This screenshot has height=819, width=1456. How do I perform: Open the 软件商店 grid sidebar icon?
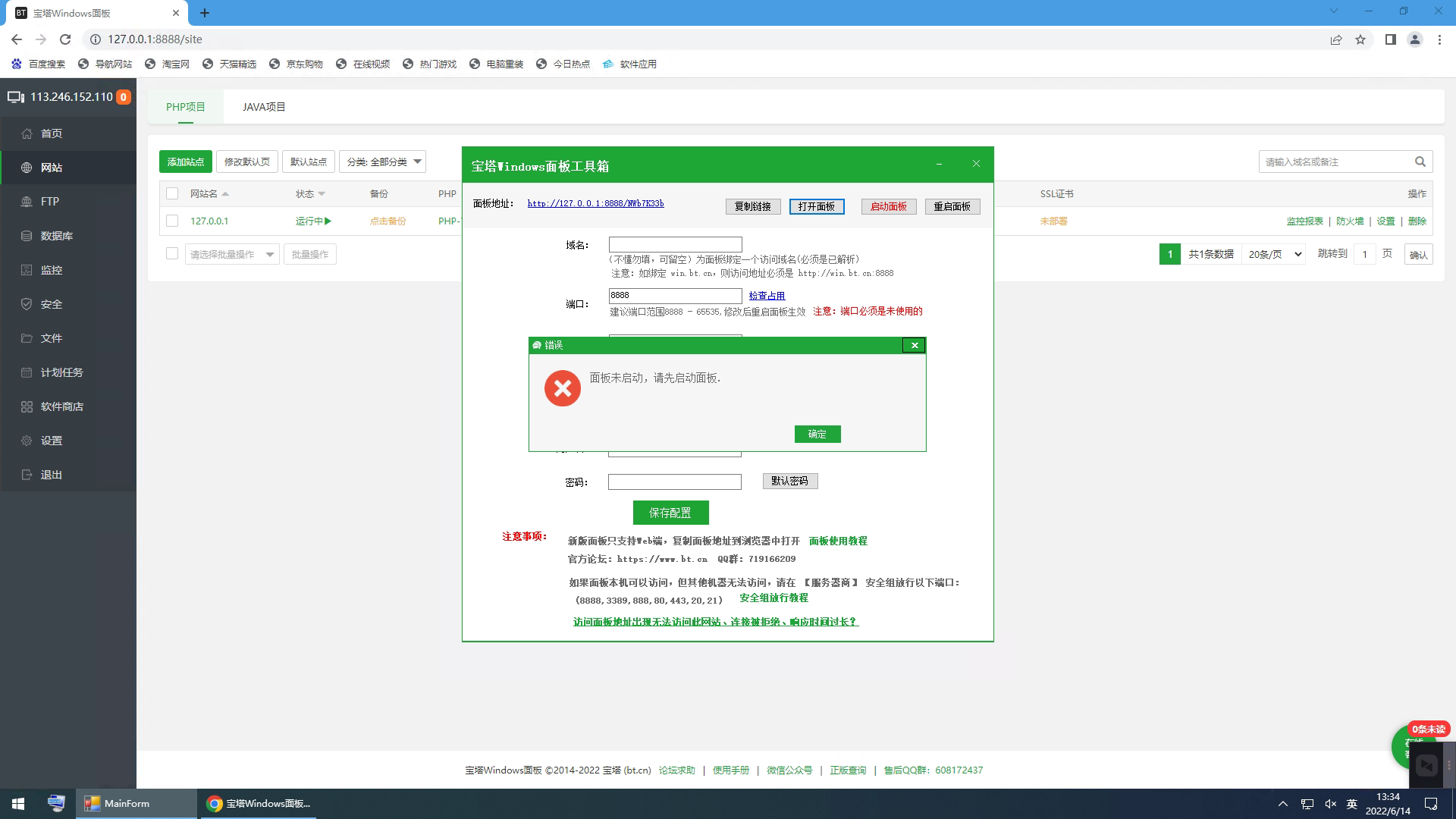27,406
